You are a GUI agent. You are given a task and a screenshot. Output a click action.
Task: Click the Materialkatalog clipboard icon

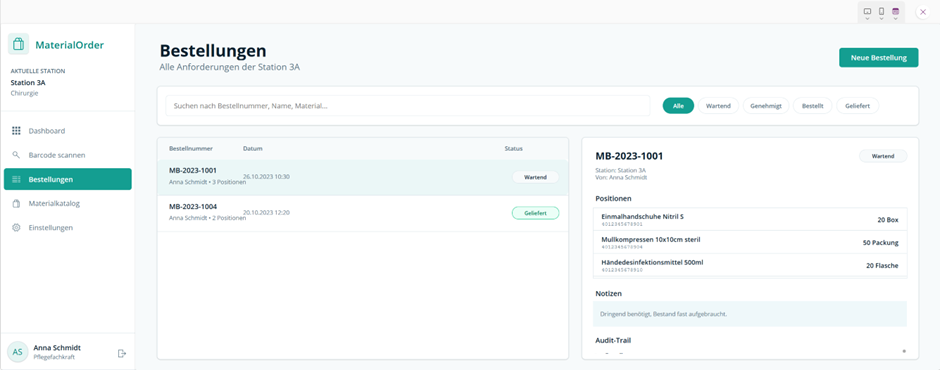point(16,203)
